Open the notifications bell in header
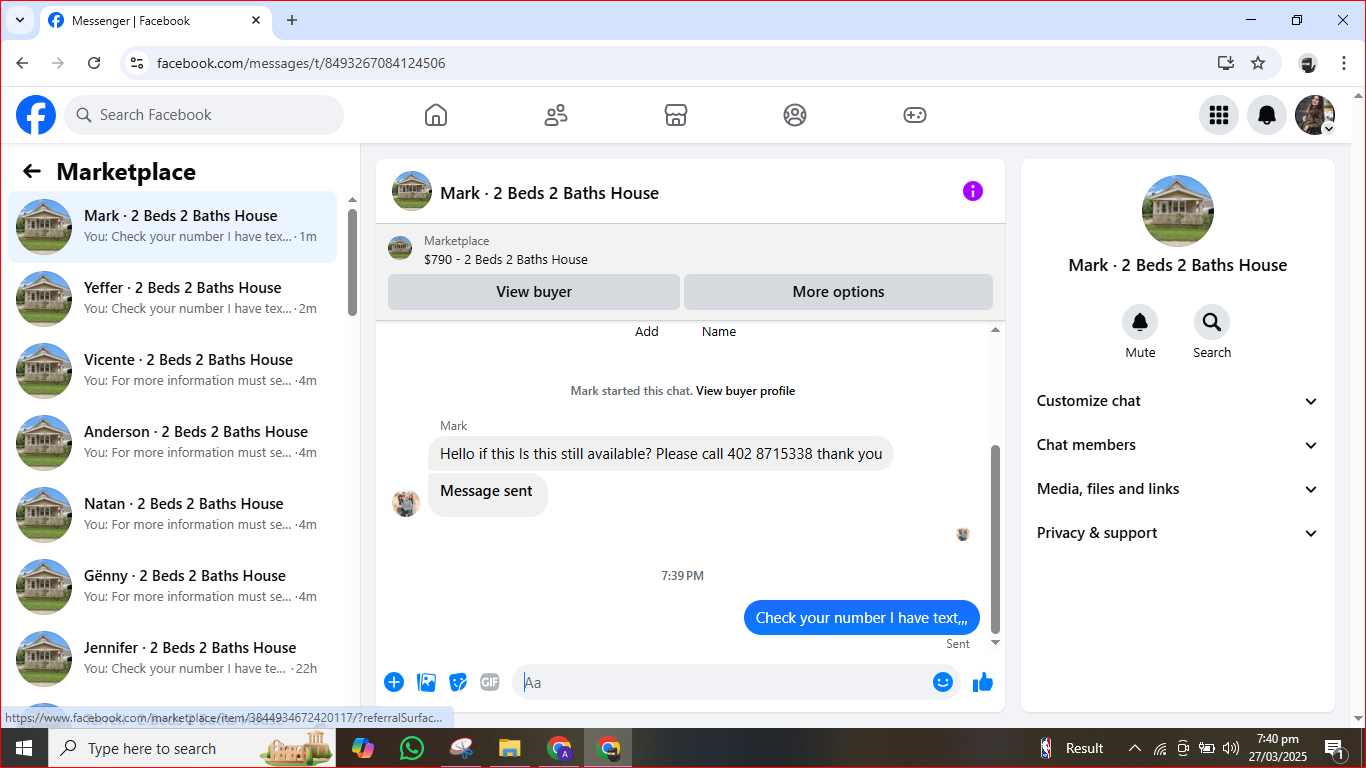This screenshot has width=1366, height=768. 1267,115
